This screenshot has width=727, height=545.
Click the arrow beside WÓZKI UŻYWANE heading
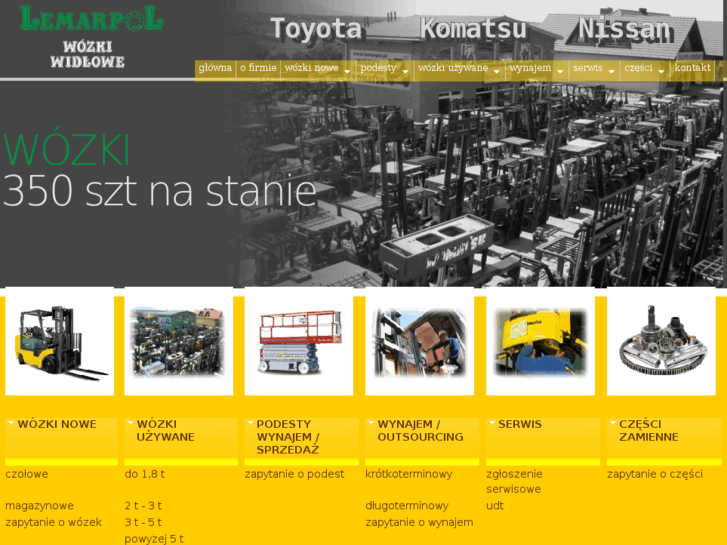pos(130,423)
